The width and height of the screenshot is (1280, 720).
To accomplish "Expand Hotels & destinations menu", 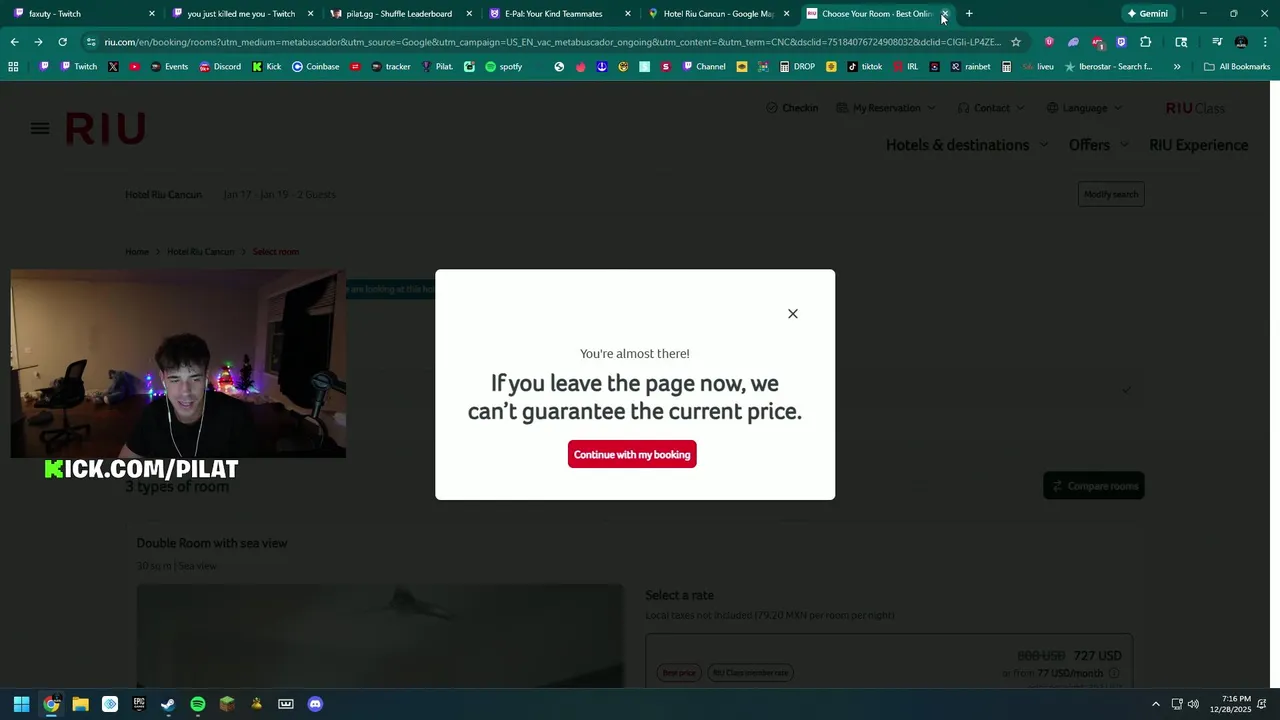I will (967, 145).
